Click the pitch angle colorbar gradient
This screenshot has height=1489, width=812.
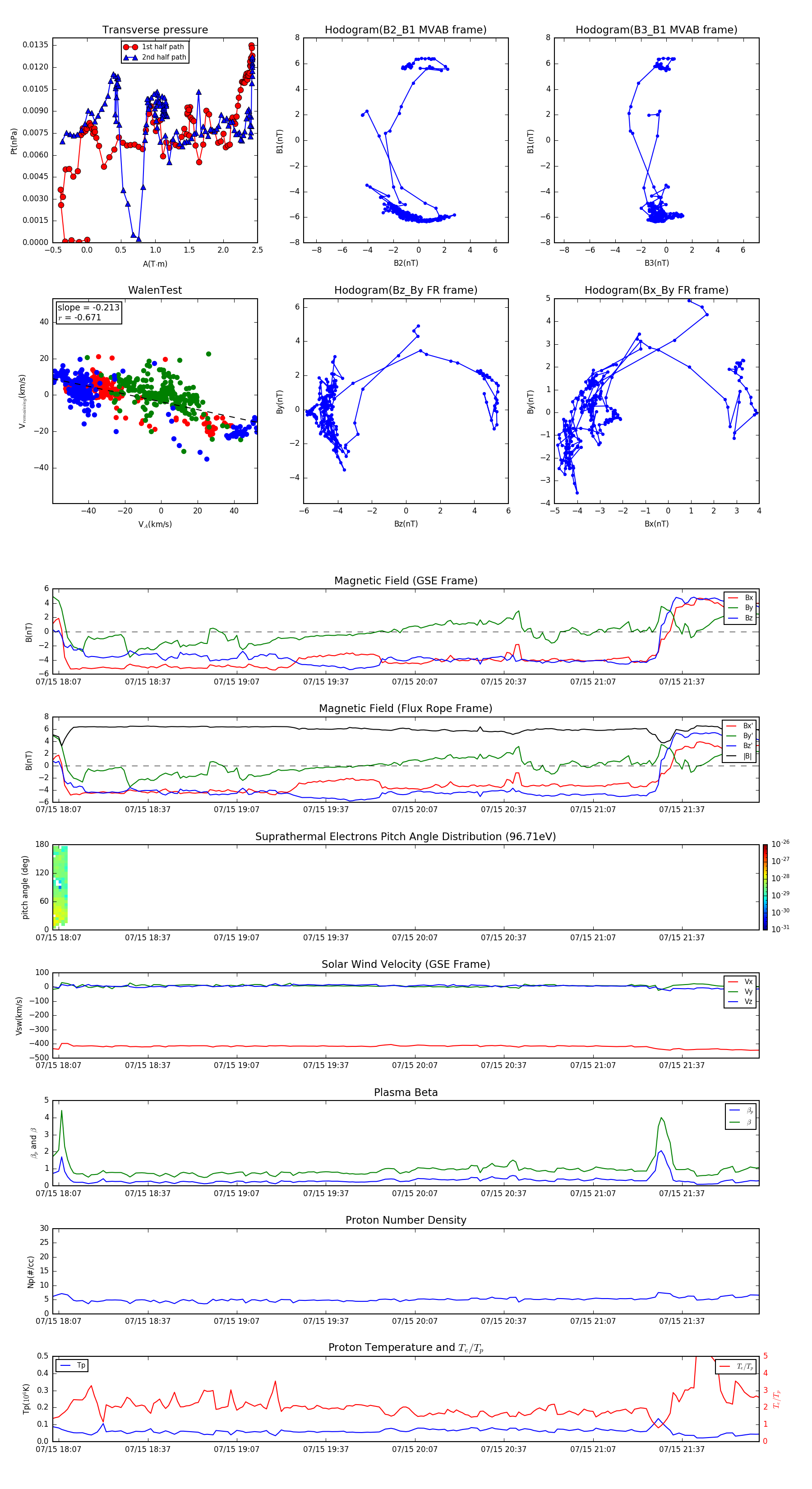pyautogui.click(x=765, y=887)
